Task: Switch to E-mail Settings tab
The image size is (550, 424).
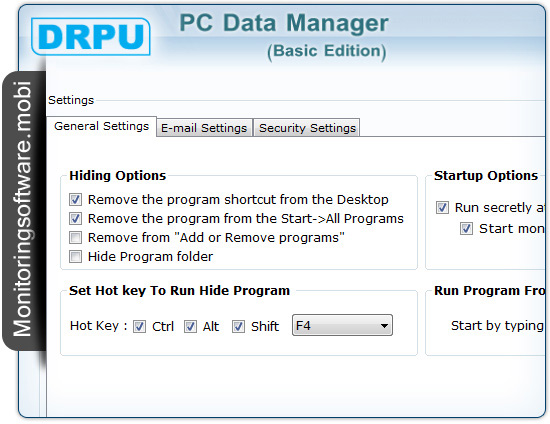Action: tap(204, 128)
